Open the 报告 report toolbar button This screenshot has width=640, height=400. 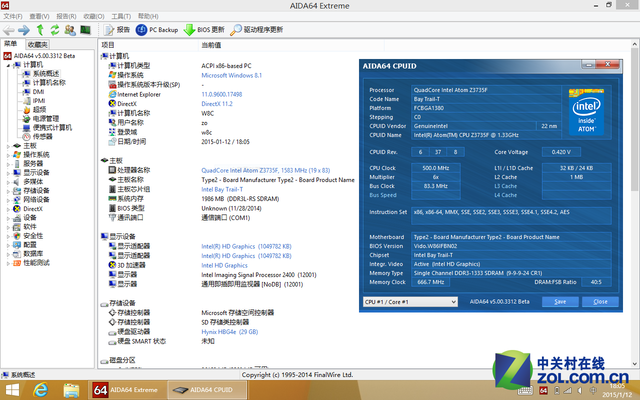pos(117,30)
